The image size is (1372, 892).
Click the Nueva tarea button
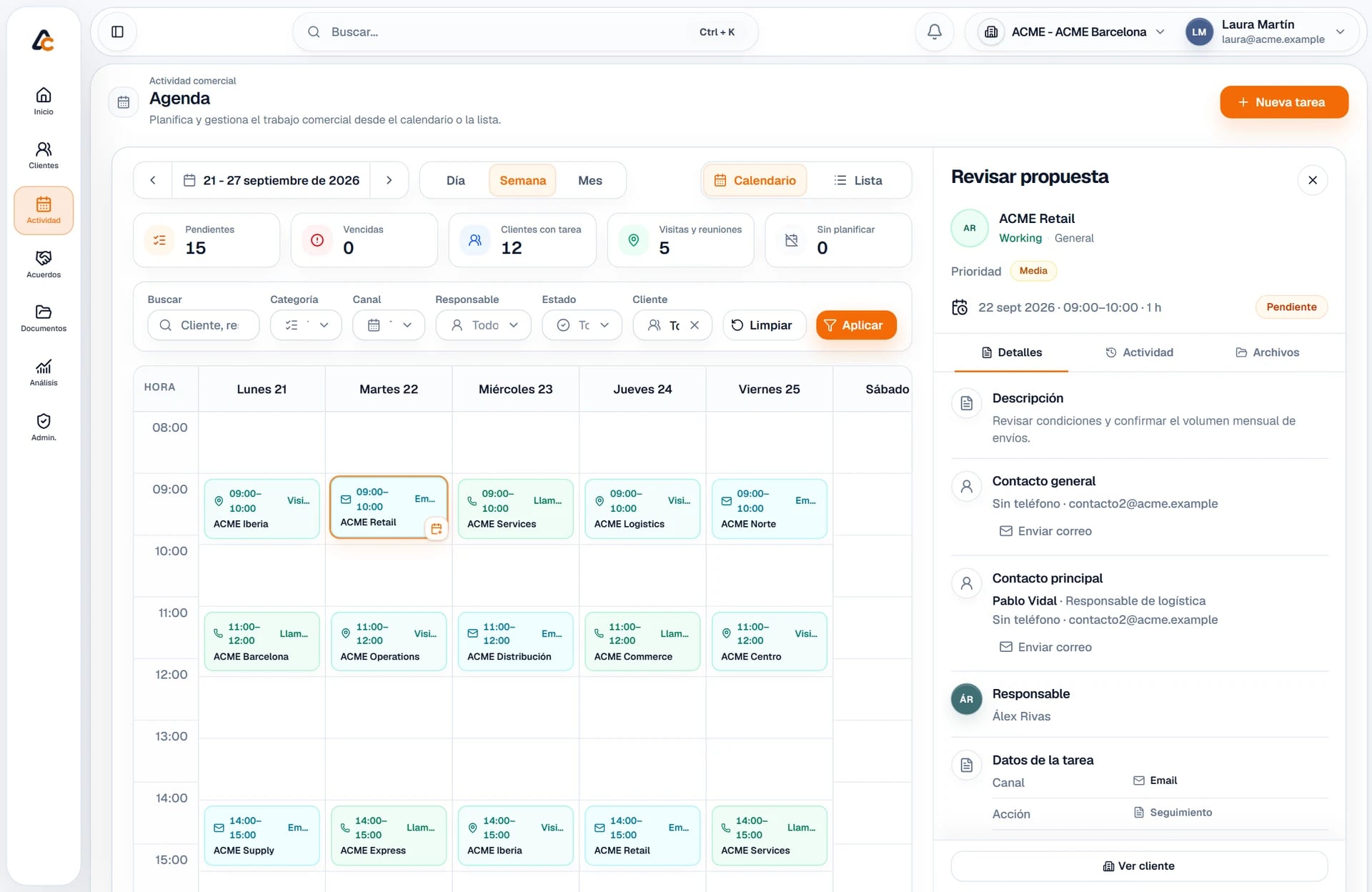(x=1283, y=102)
